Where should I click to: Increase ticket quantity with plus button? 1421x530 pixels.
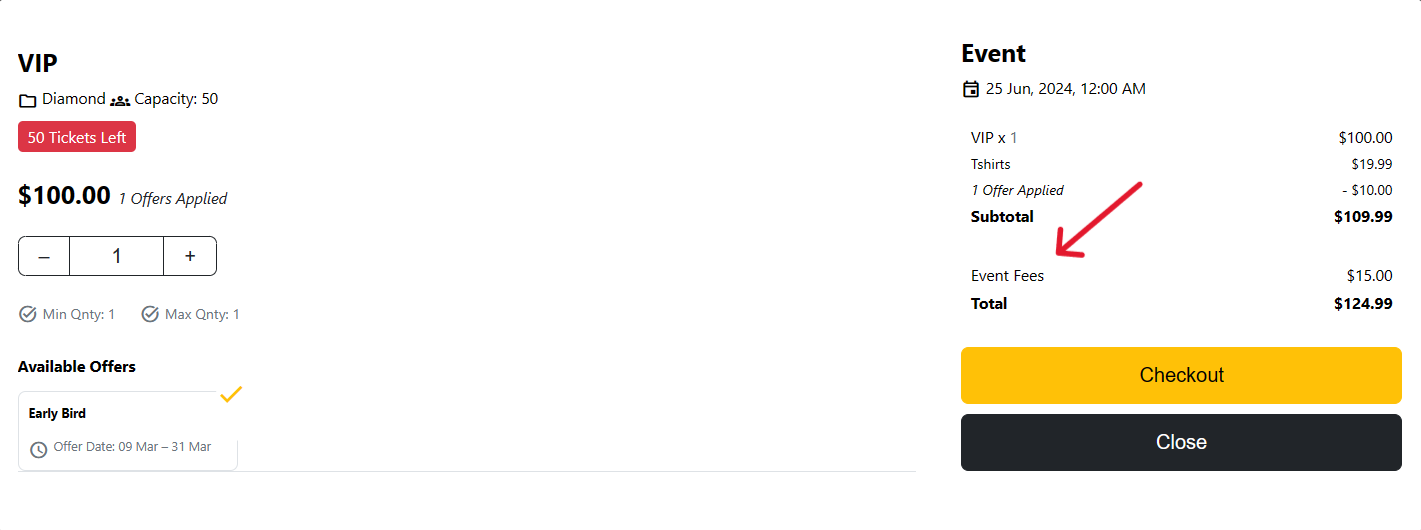pos(190,256)
